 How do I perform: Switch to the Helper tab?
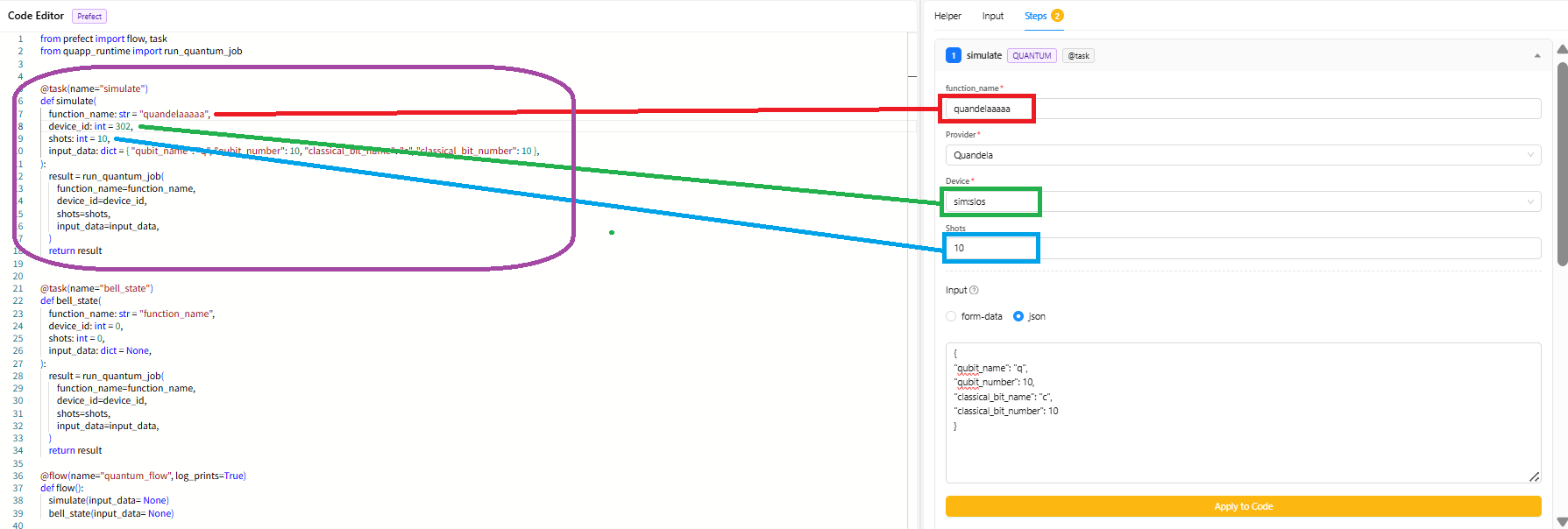(947, 16)
